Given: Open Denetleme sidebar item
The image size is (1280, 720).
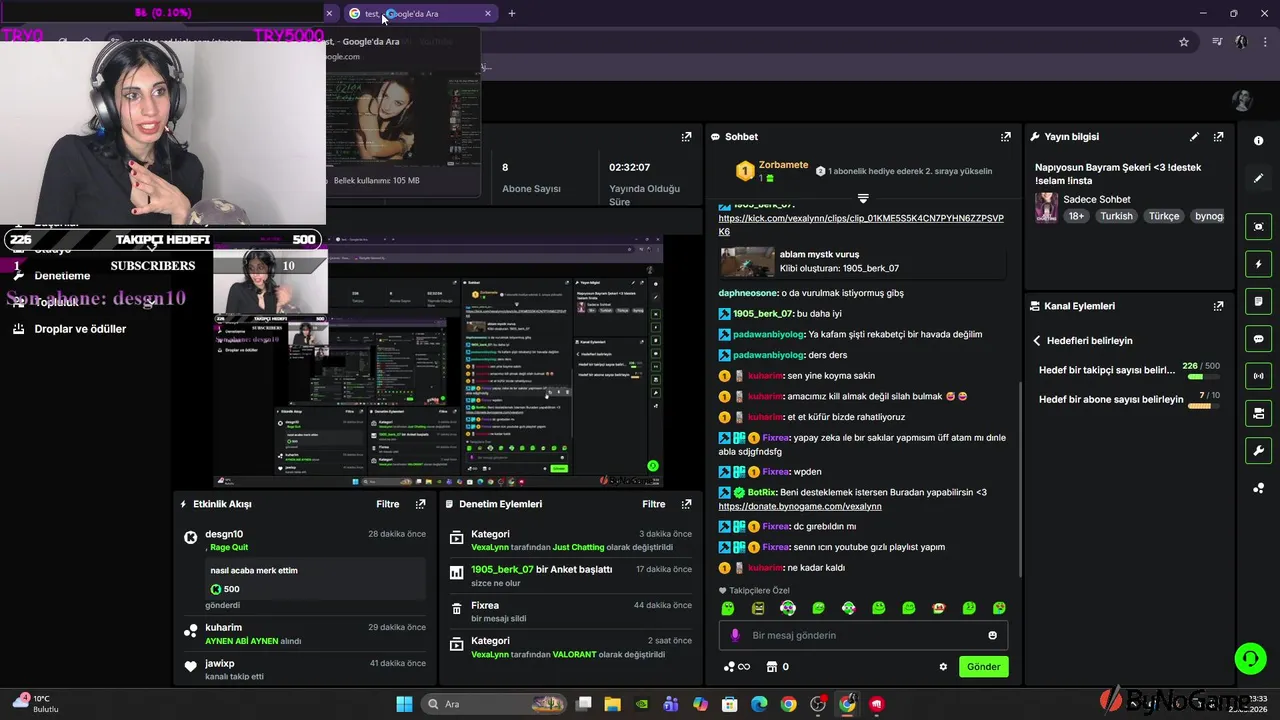Looking at the screenshot, I should point(62,276).
